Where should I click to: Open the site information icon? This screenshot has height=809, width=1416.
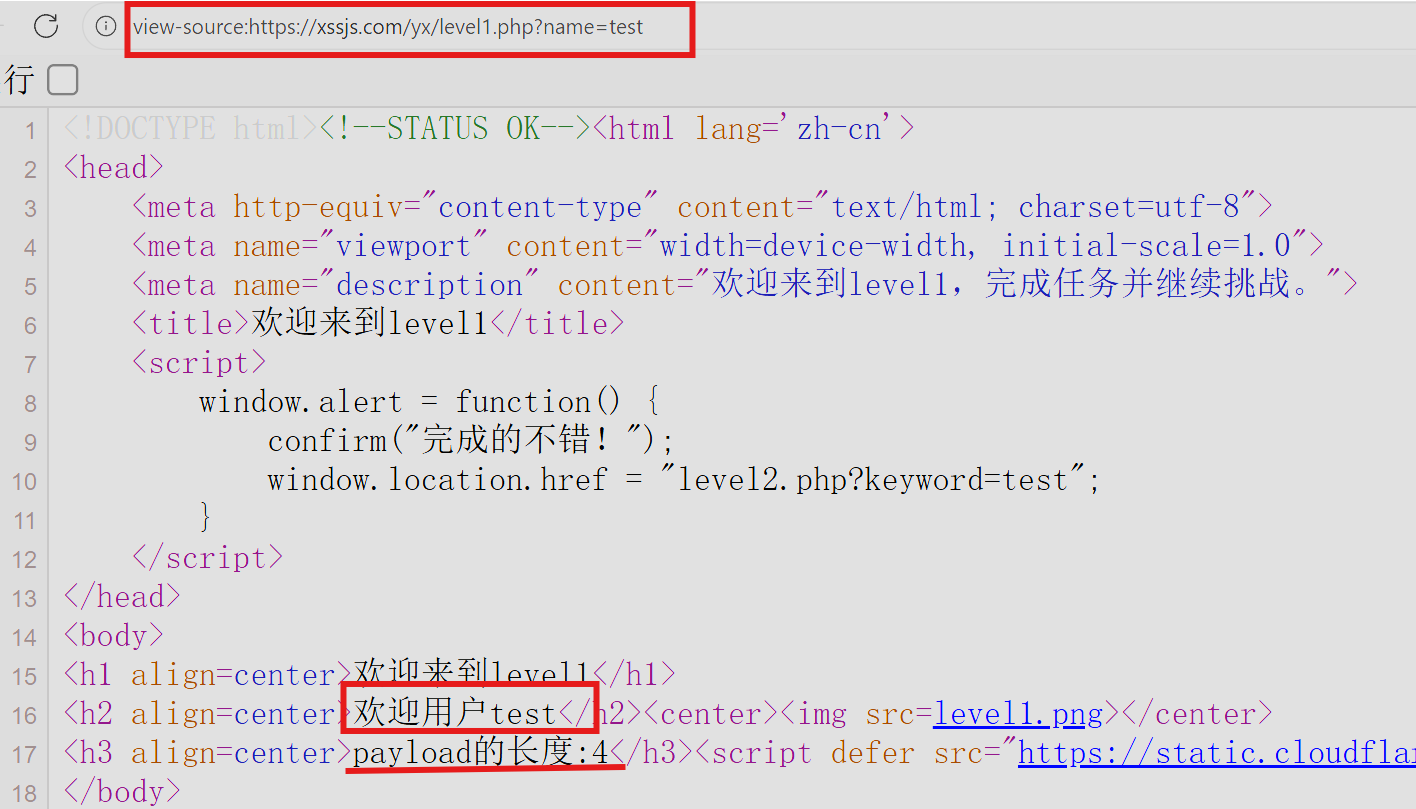[105, 27]
